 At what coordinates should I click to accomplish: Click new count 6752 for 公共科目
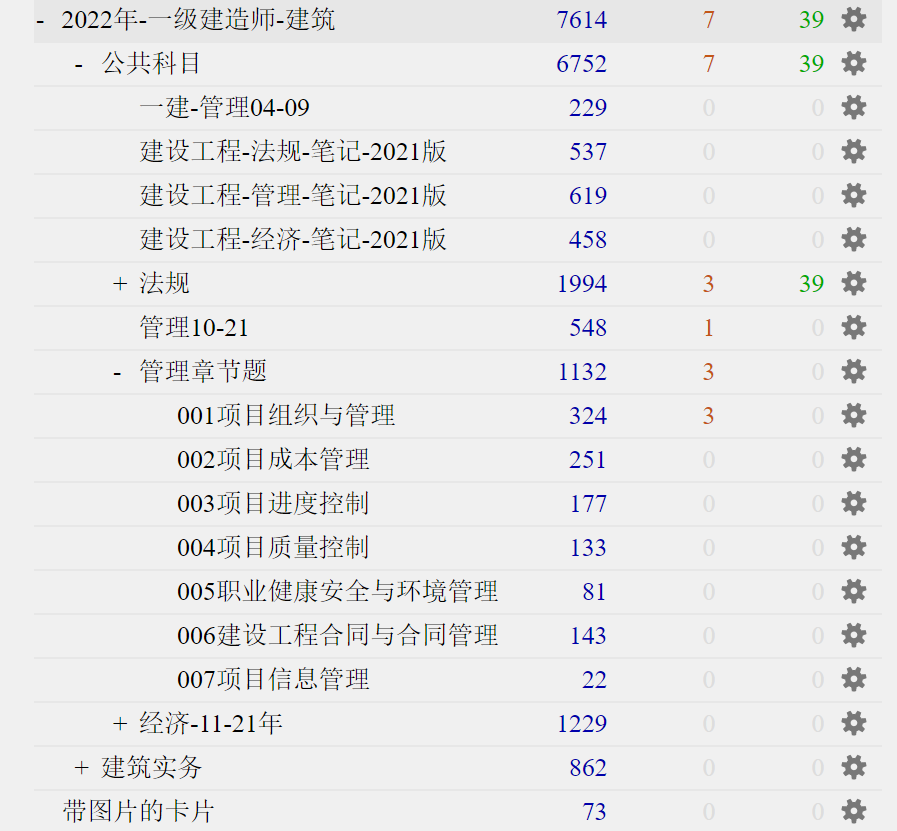[582, 64]
